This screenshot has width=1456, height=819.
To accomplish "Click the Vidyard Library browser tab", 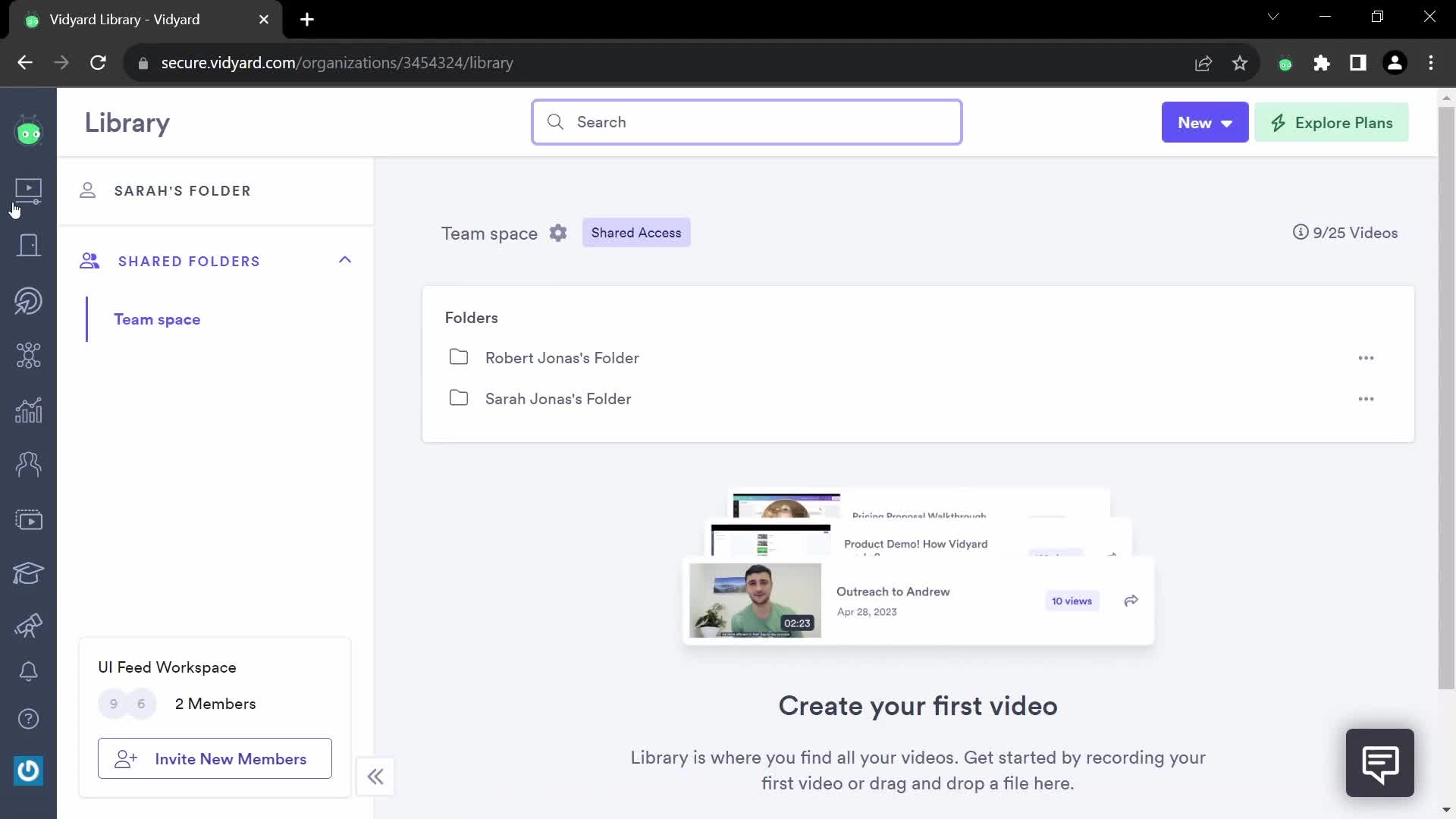I will 146,20.
